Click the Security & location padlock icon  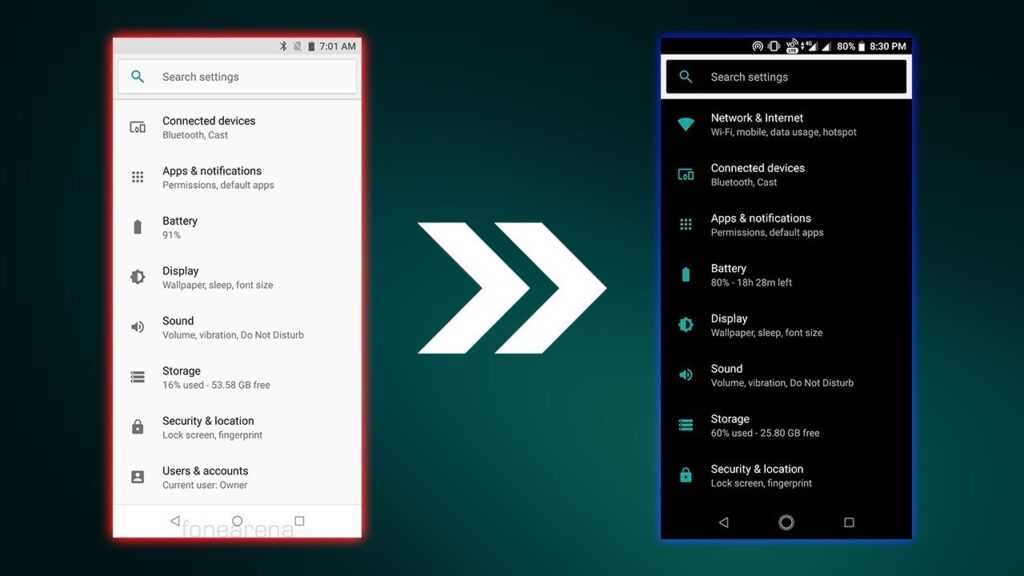point(685,475)
